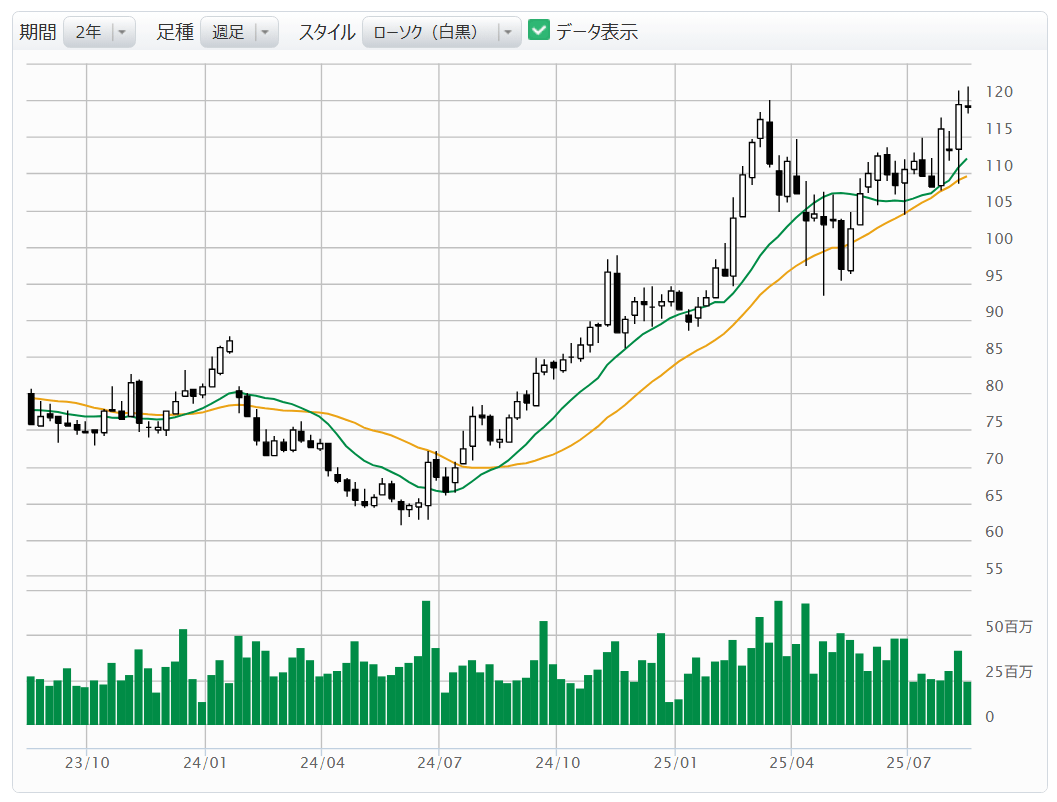Screen dimensions: 1057x802
Task: Select the 25/01 date label on x-axis
Action: click(675, 763)
